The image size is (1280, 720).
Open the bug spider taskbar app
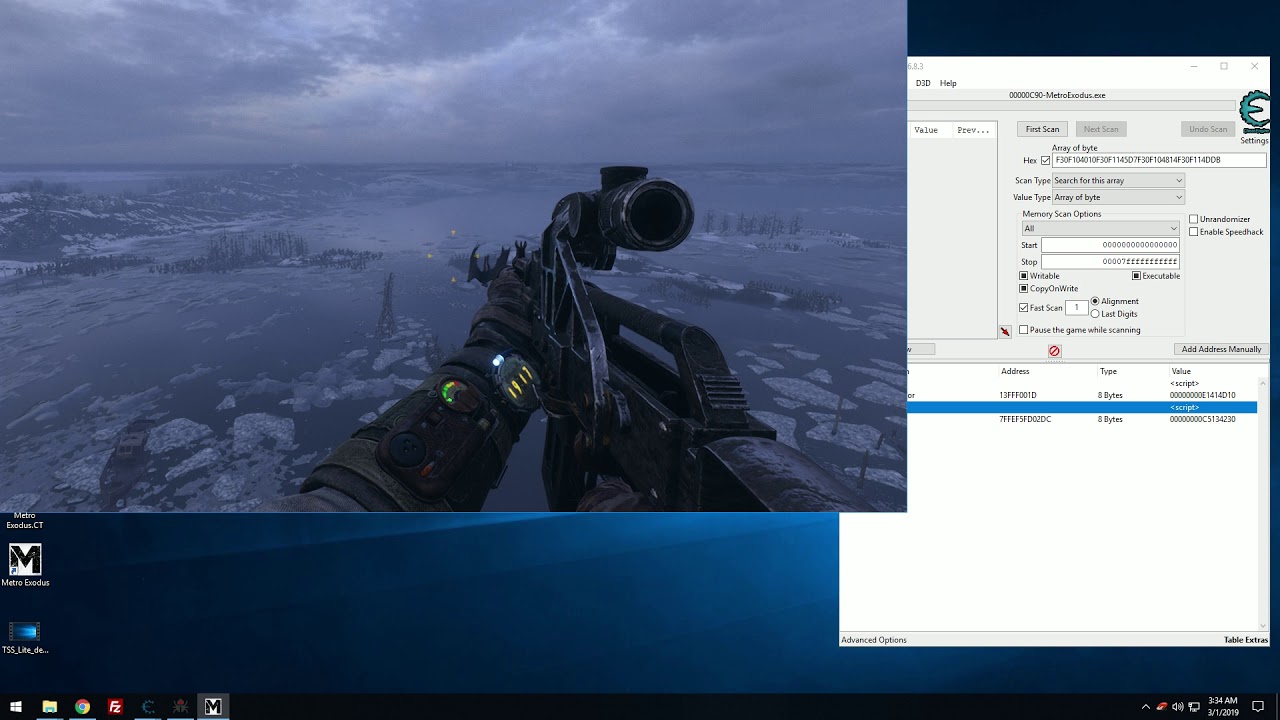click(180, 707)
